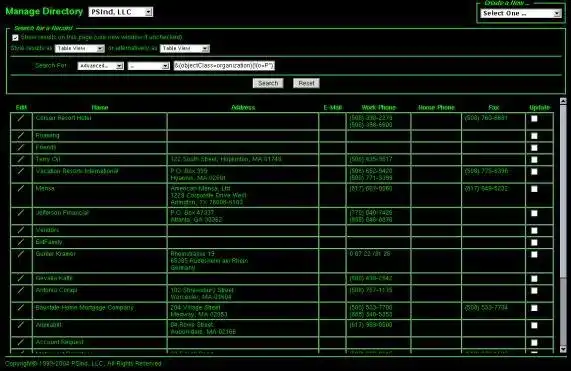571x371 pixels.
Task: Click the 'P.O. Box 47337' address text
Action: click(192, 213)
